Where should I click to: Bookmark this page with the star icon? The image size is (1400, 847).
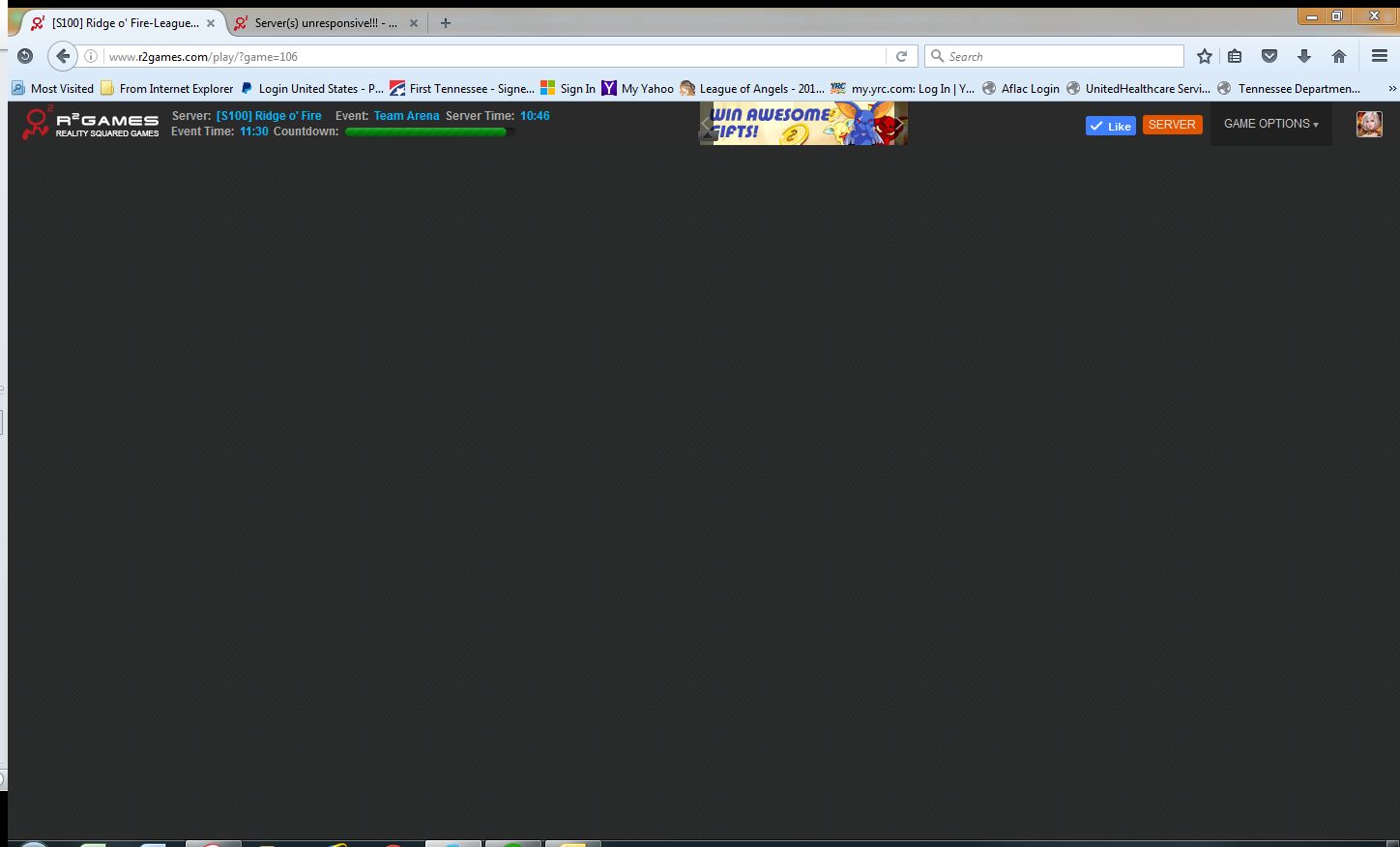click(x=1204, y=57)
